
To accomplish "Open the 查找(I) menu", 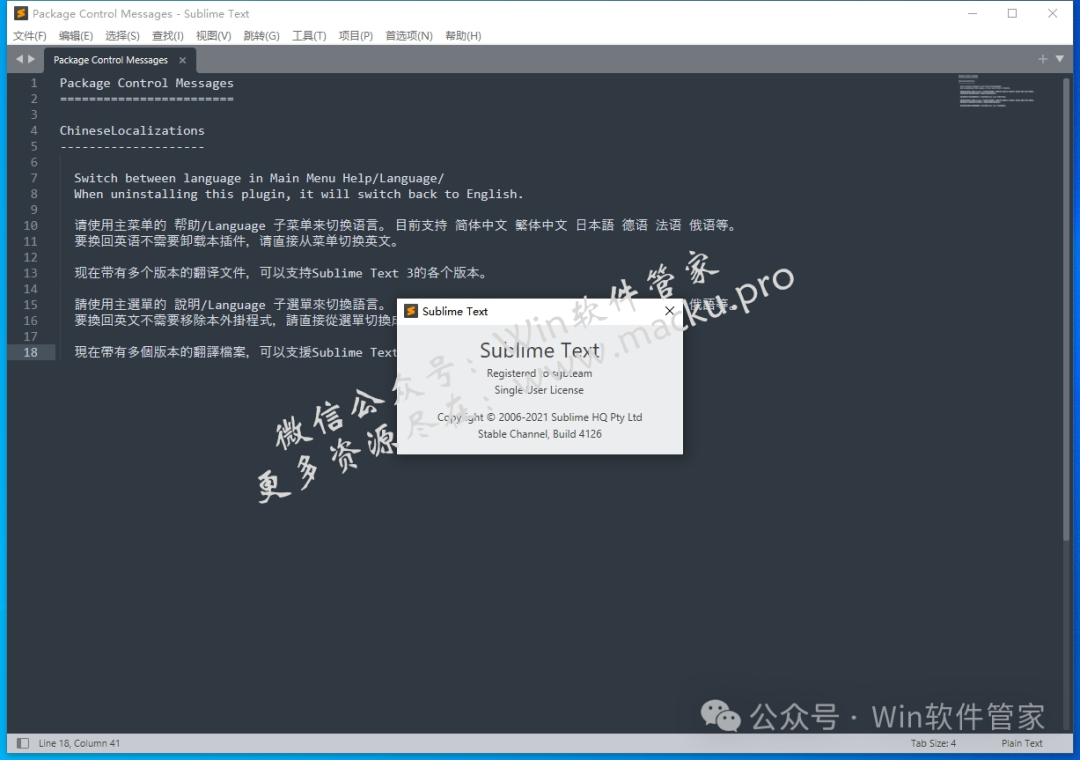I will click(167, 36).
